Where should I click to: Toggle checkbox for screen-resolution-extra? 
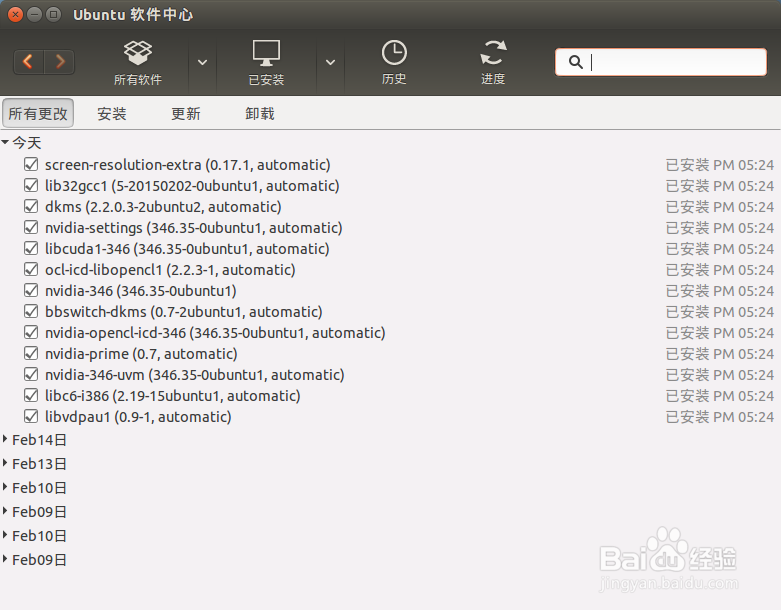coord(31,164)
